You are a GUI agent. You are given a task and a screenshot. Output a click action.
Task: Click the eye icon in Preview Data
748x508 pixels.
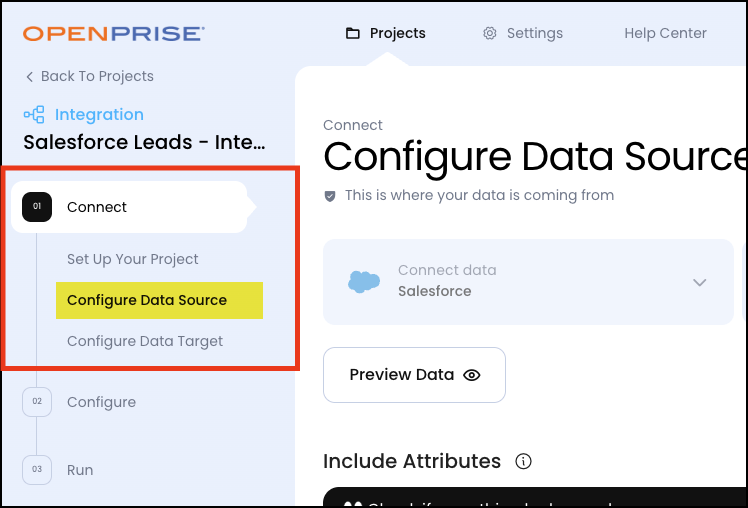(x=472, y=375)
